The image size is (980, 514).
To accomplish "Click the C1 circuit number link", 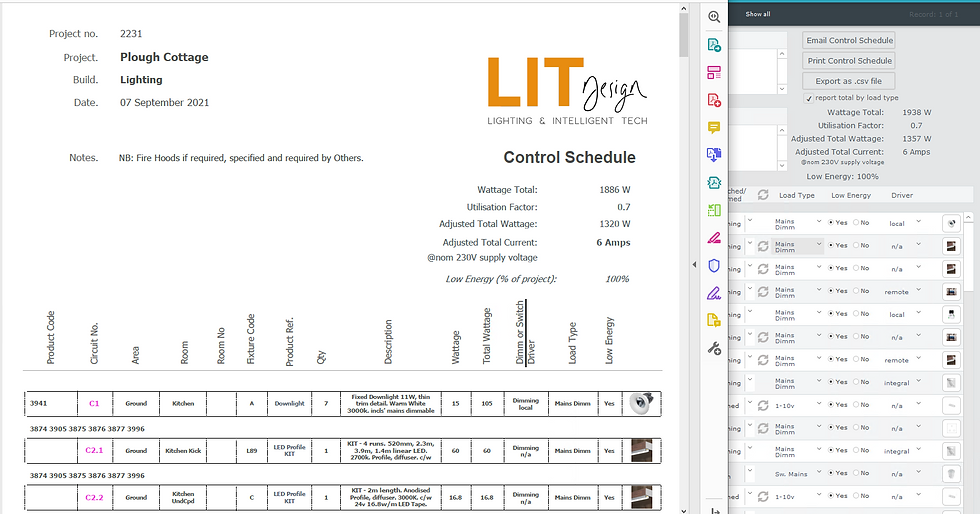I will [94, 404].
